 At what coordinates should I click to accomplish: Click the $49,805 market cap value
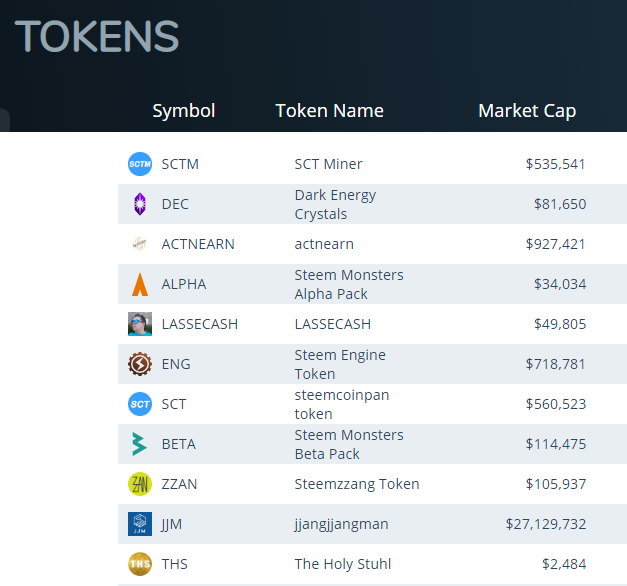pos(560,324)
